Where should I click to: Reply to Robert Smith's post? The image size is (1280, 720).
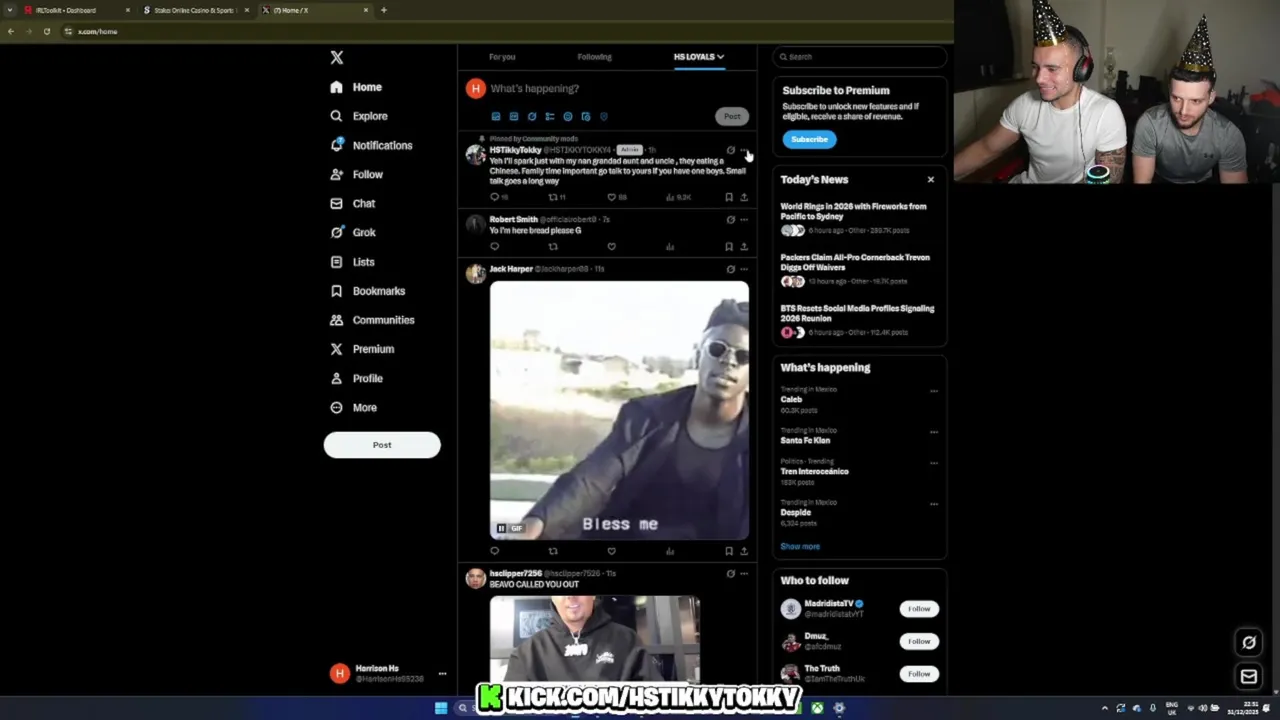(x=494, y=247)
